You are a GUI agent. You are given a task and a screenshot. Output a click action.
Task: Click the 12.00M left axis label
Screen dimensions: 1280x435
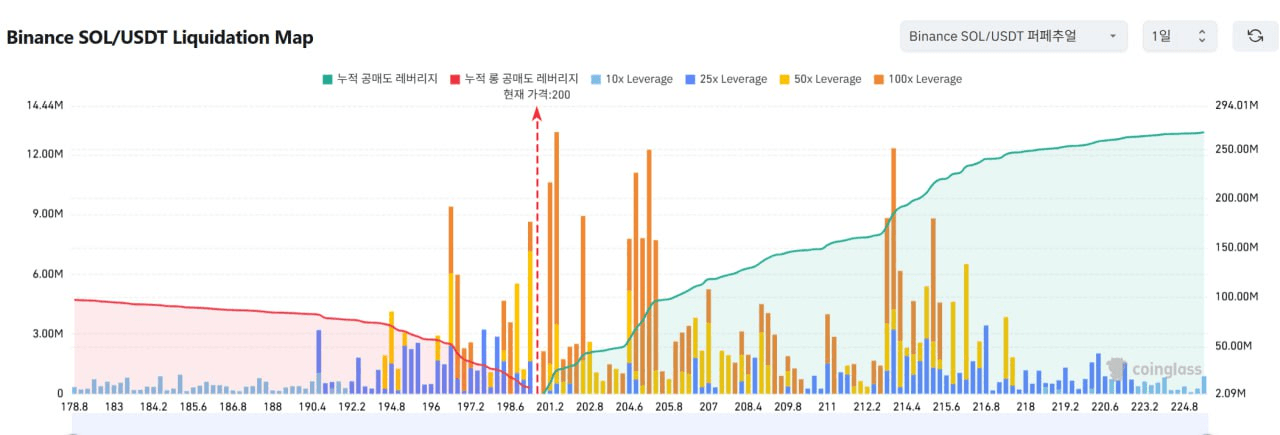(47, 154)
